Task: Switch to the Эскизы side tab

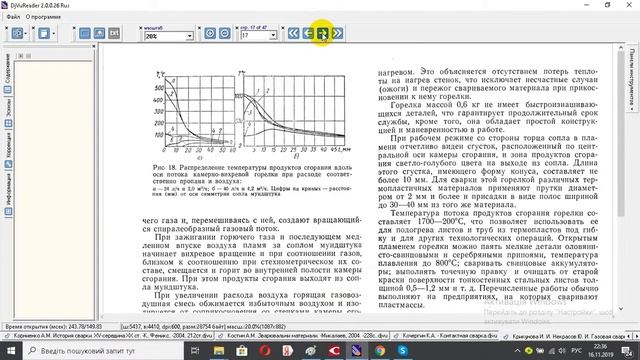Action: coord(8,113)
